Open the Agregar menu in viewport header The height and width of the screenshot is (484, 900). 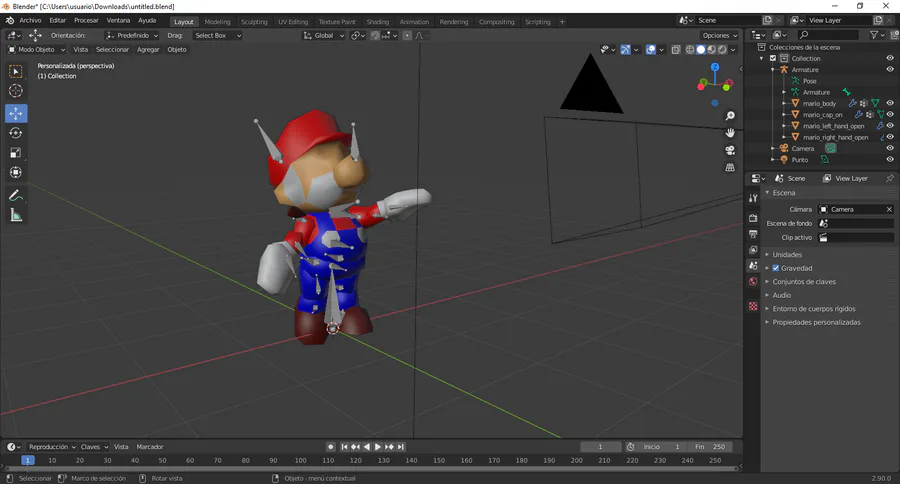(x=148, y=49)
